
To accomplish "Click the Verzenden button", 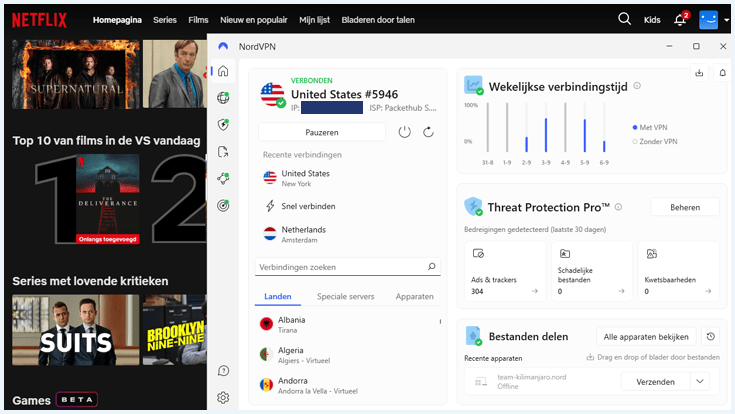I will point(655,382).
